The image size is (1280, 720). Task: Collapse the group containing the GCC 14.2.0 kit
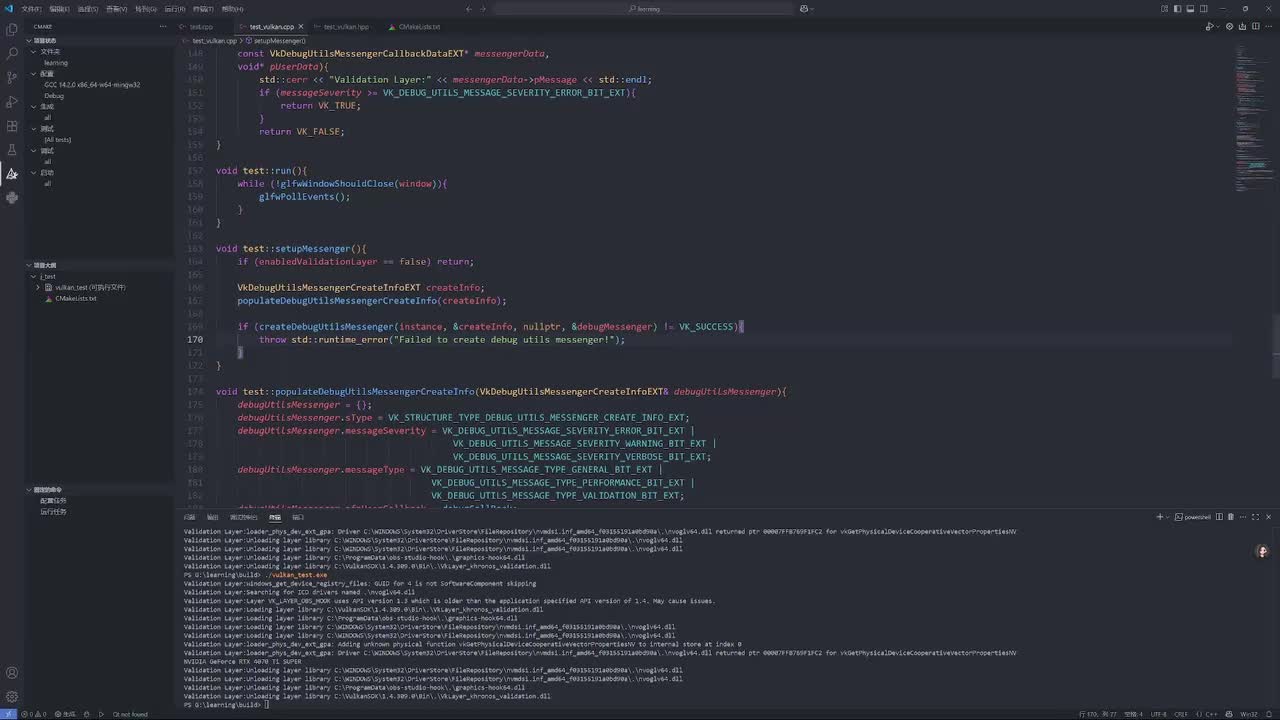tap(33, 74)
